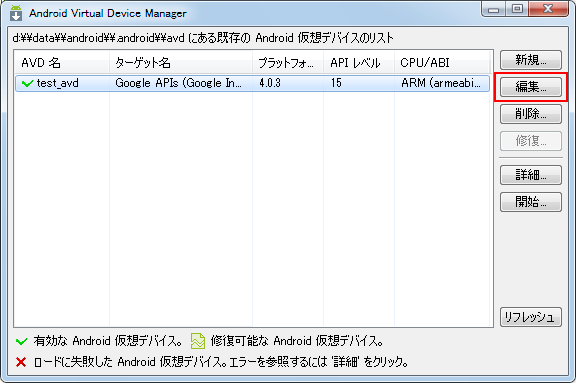This screenshot has width=576, height=383.
Task: Click the valid-device green check legend icon
Action: (x=22, y=341)
